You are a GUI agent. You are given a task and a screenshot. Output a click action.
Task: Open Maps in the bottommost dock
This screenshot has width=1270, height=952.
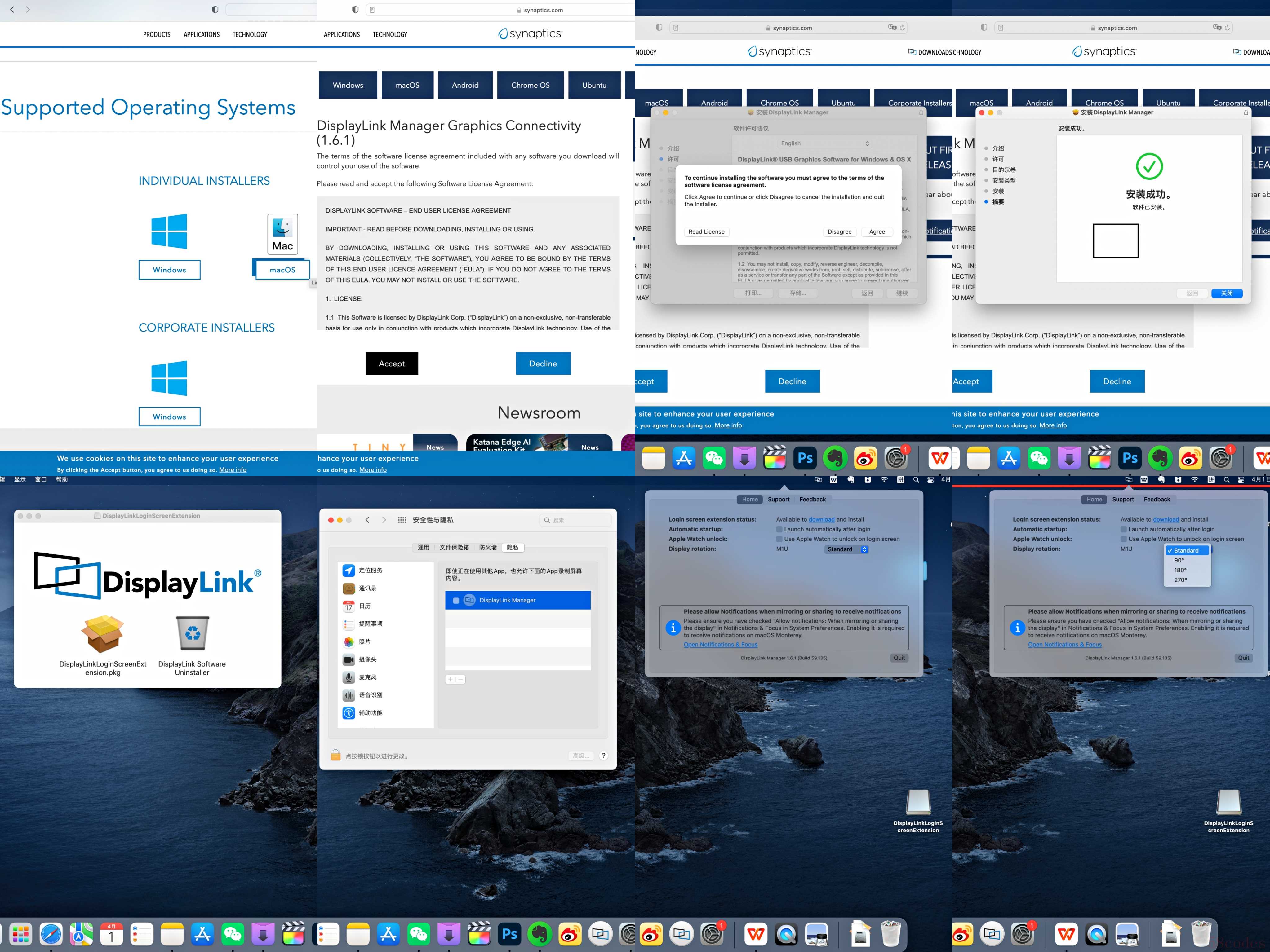tap(81, 934)
